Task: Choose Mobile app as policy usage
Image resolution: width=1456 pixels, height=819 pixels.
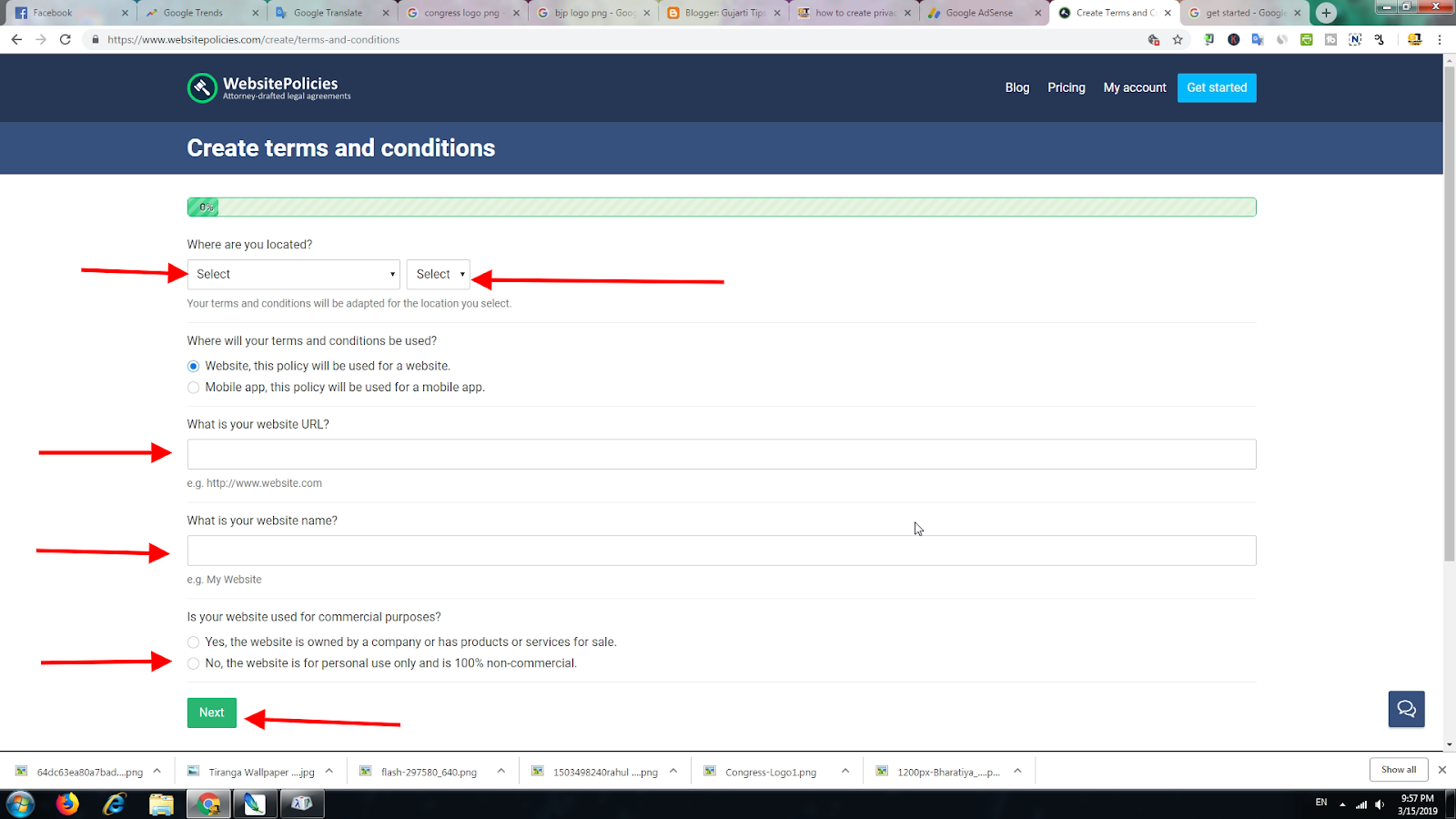Action: [193, 387]
